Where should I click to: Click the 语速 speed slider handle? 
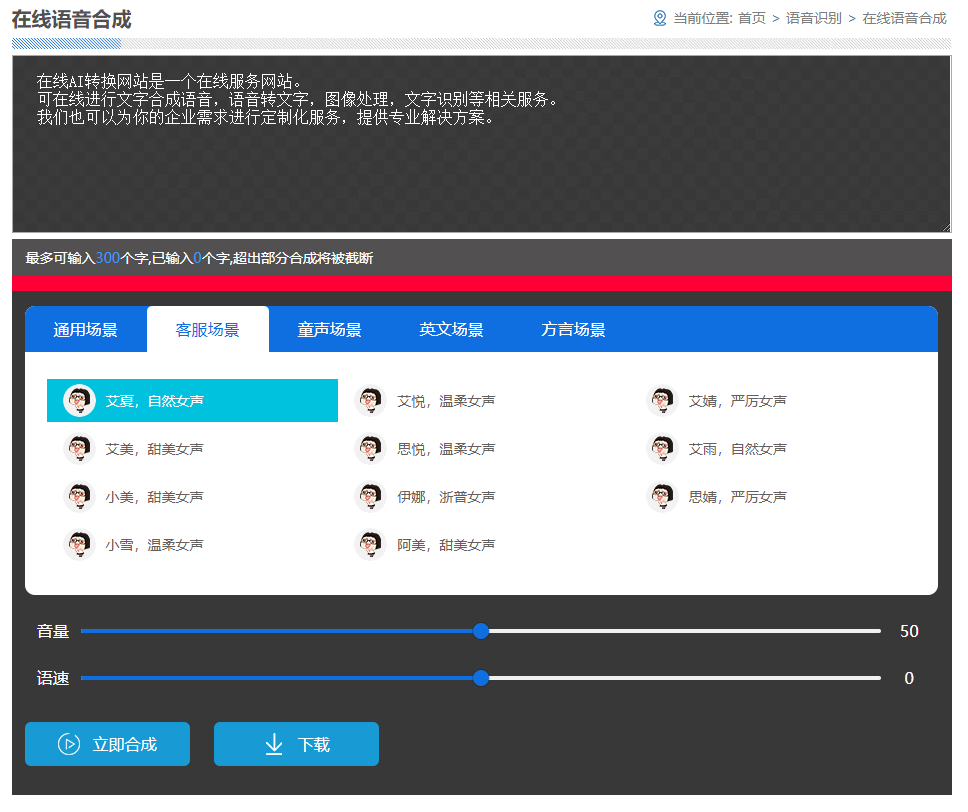point(481,678)
